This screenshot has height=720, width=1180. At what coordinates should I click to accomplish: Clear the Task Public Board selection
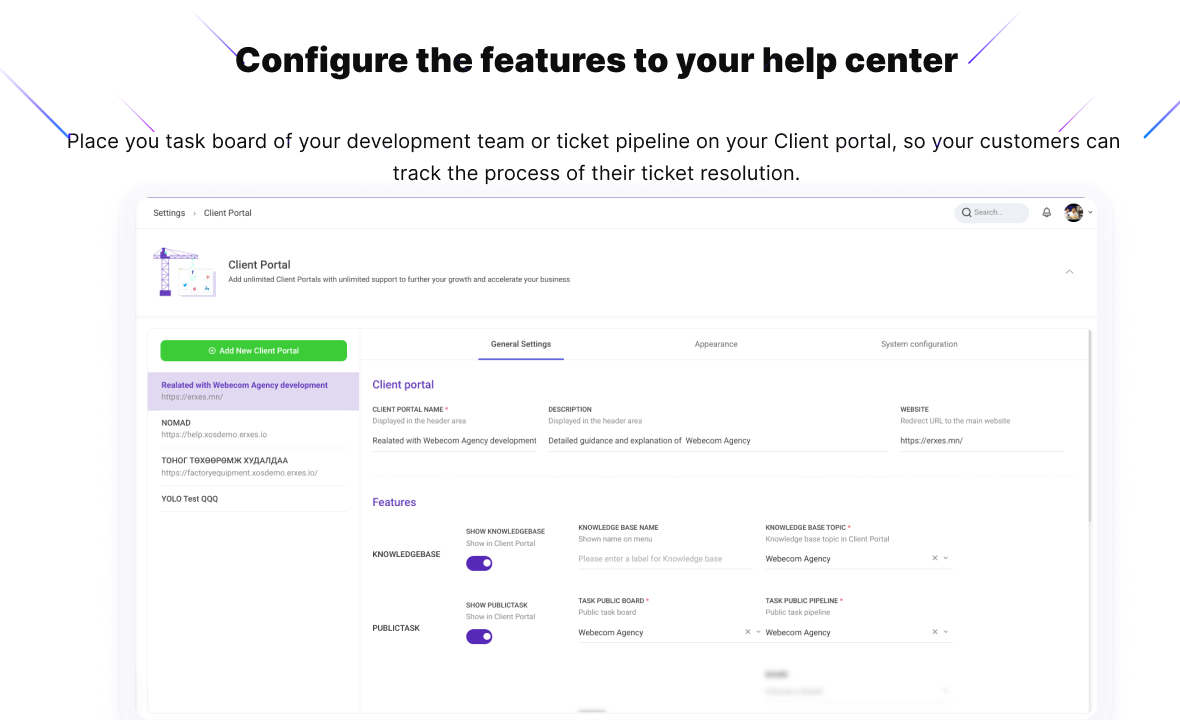click(x=747, y=632)
